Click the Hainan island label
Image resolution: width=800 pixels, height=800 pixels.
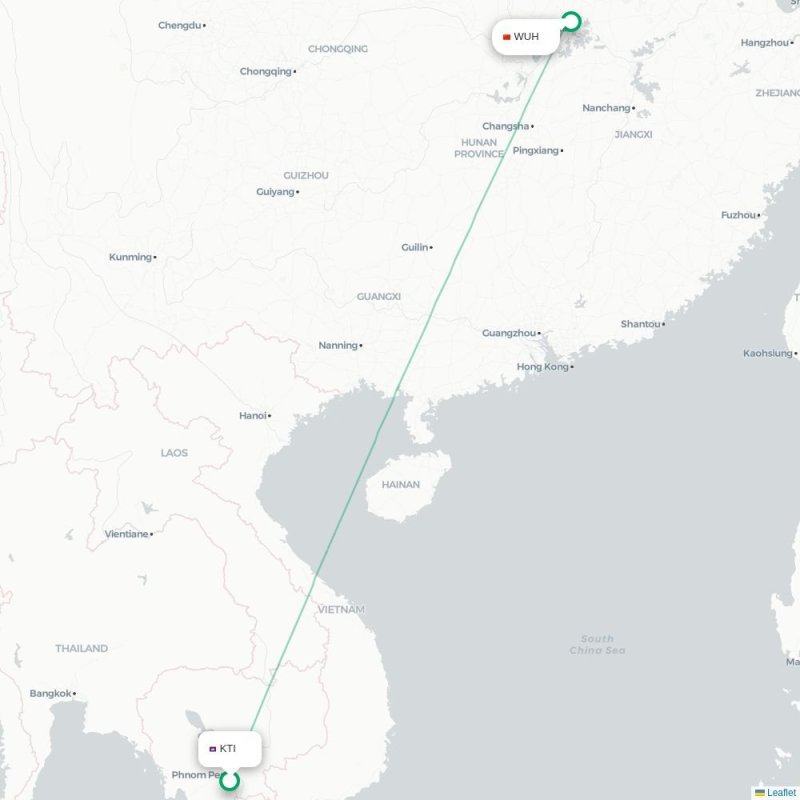[x=401, y=484]
